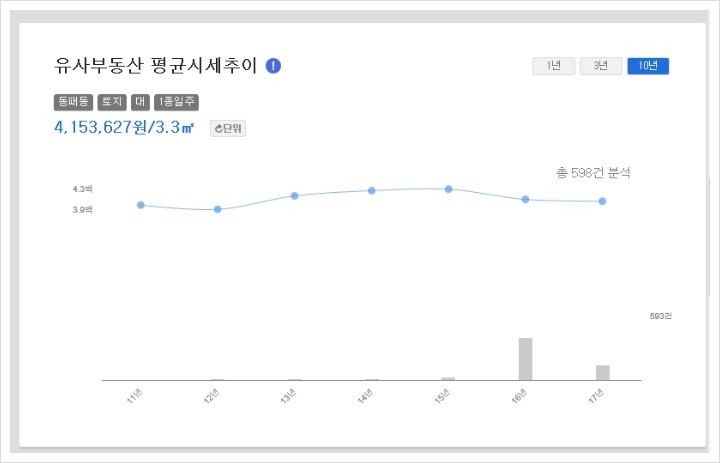This screenshot has height=463, width=720.
Task: Click the line chart data point for 11년
Action: [141, 205]
